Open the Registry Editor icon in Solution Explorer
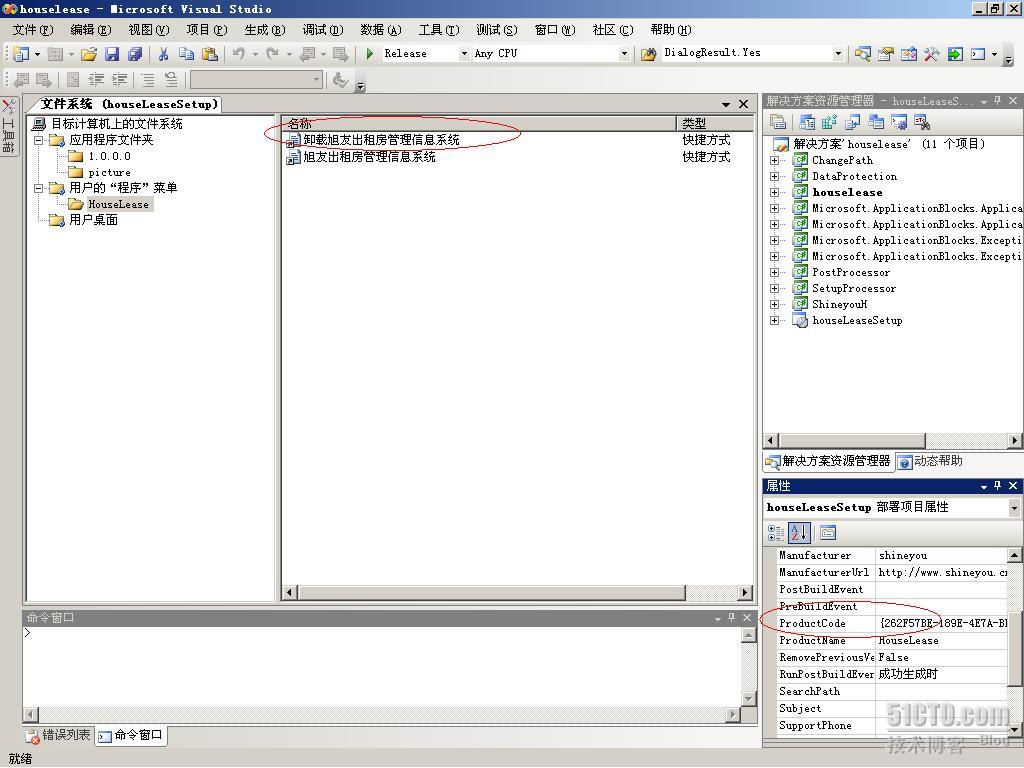1024x768 pixels. [x=829, y=122]
